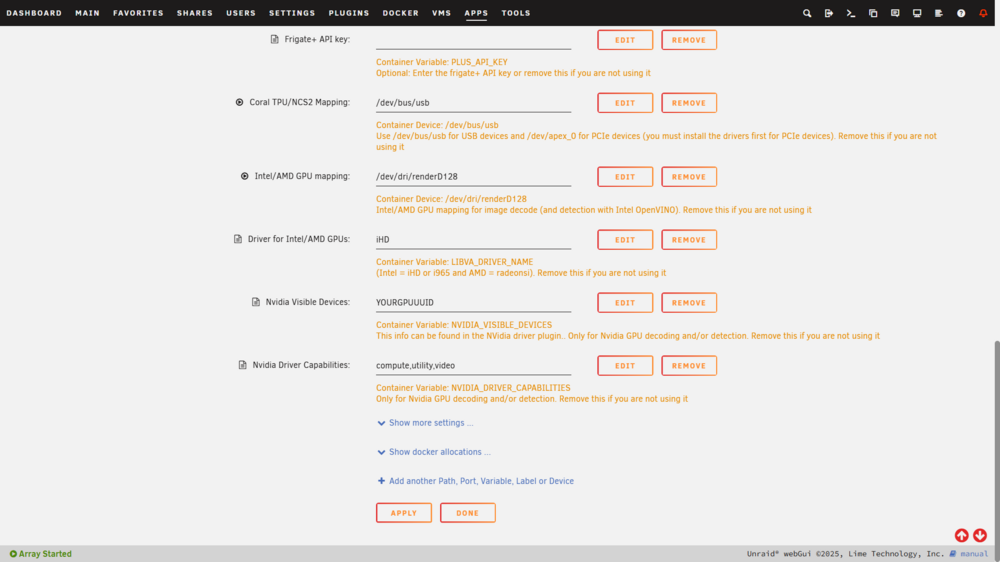Viewport: 1000px width, 562px height.
Task: Click the Frigate+ API key input field
Action: coord(473,40)
